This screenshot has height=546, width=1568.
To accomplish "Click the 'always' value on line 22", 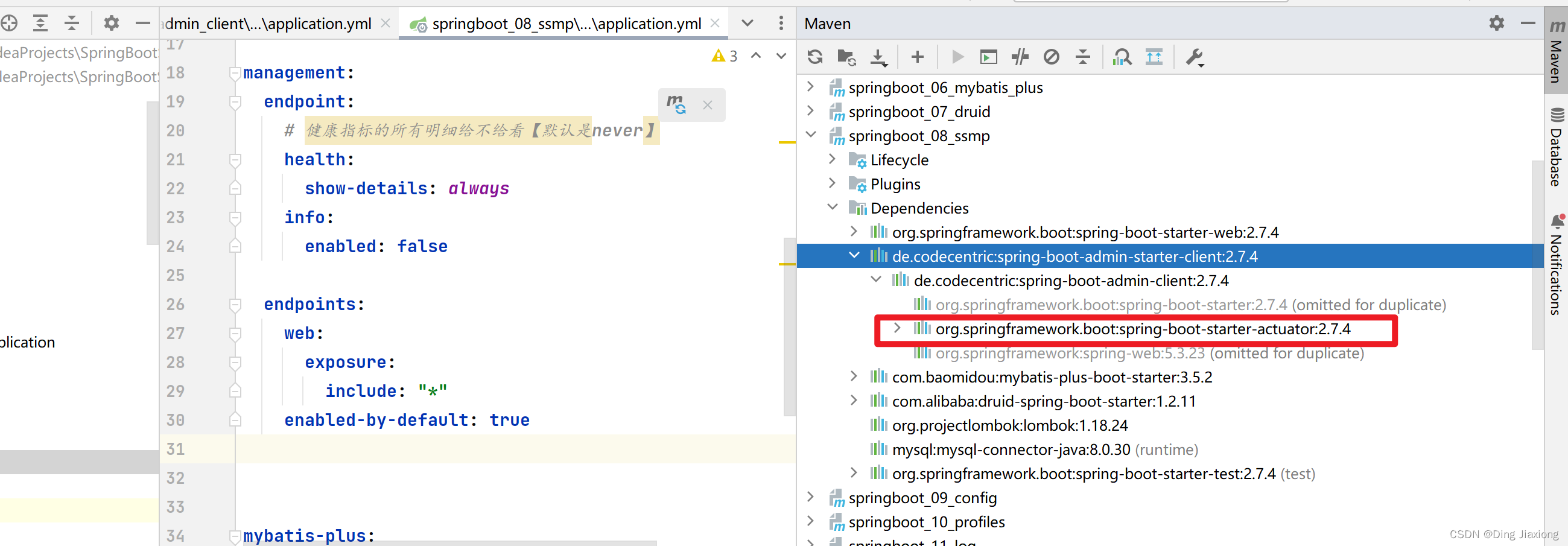I will pyautogui.click(x=478, y=188).
